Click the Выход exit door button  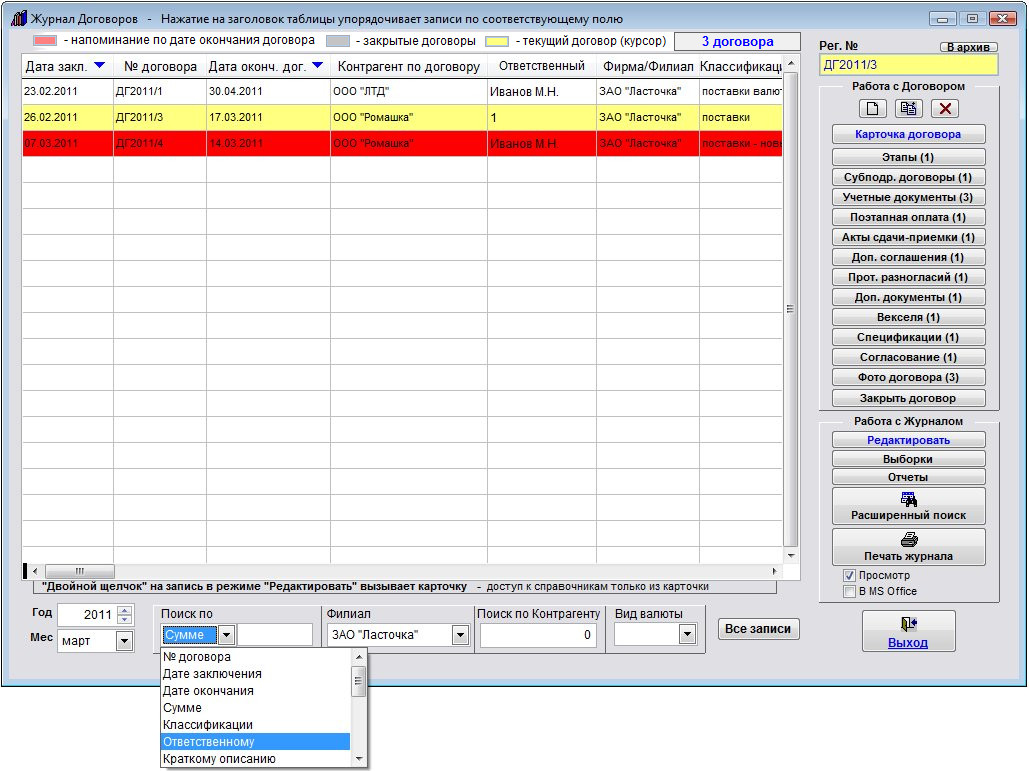coord(908,632)
